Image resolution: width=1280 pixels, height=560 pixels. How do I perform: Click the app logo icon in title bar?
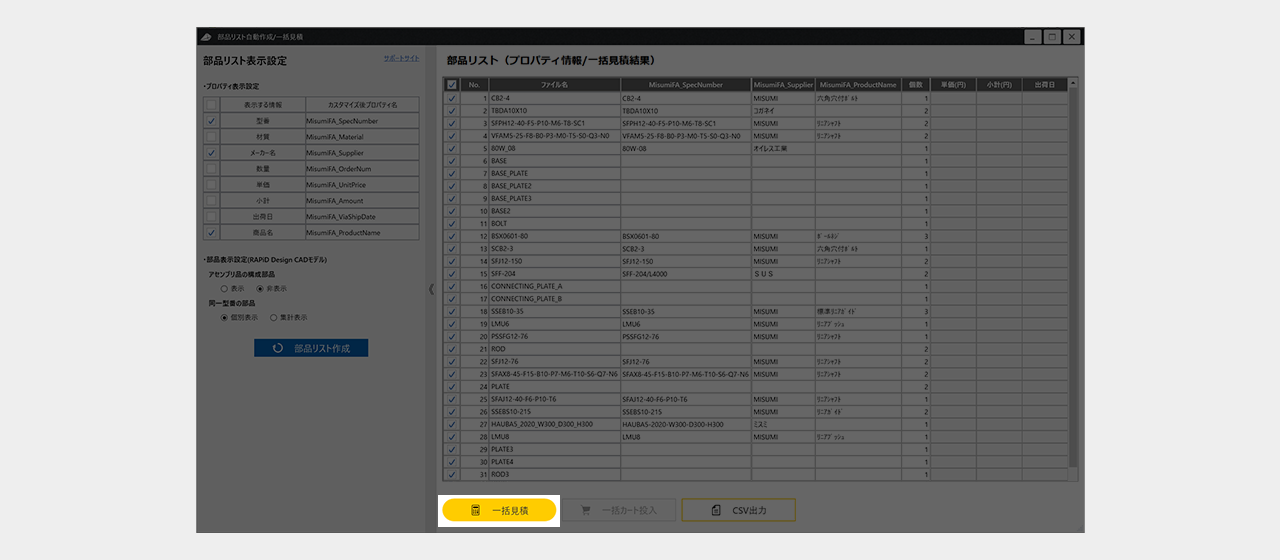point(205,36)
